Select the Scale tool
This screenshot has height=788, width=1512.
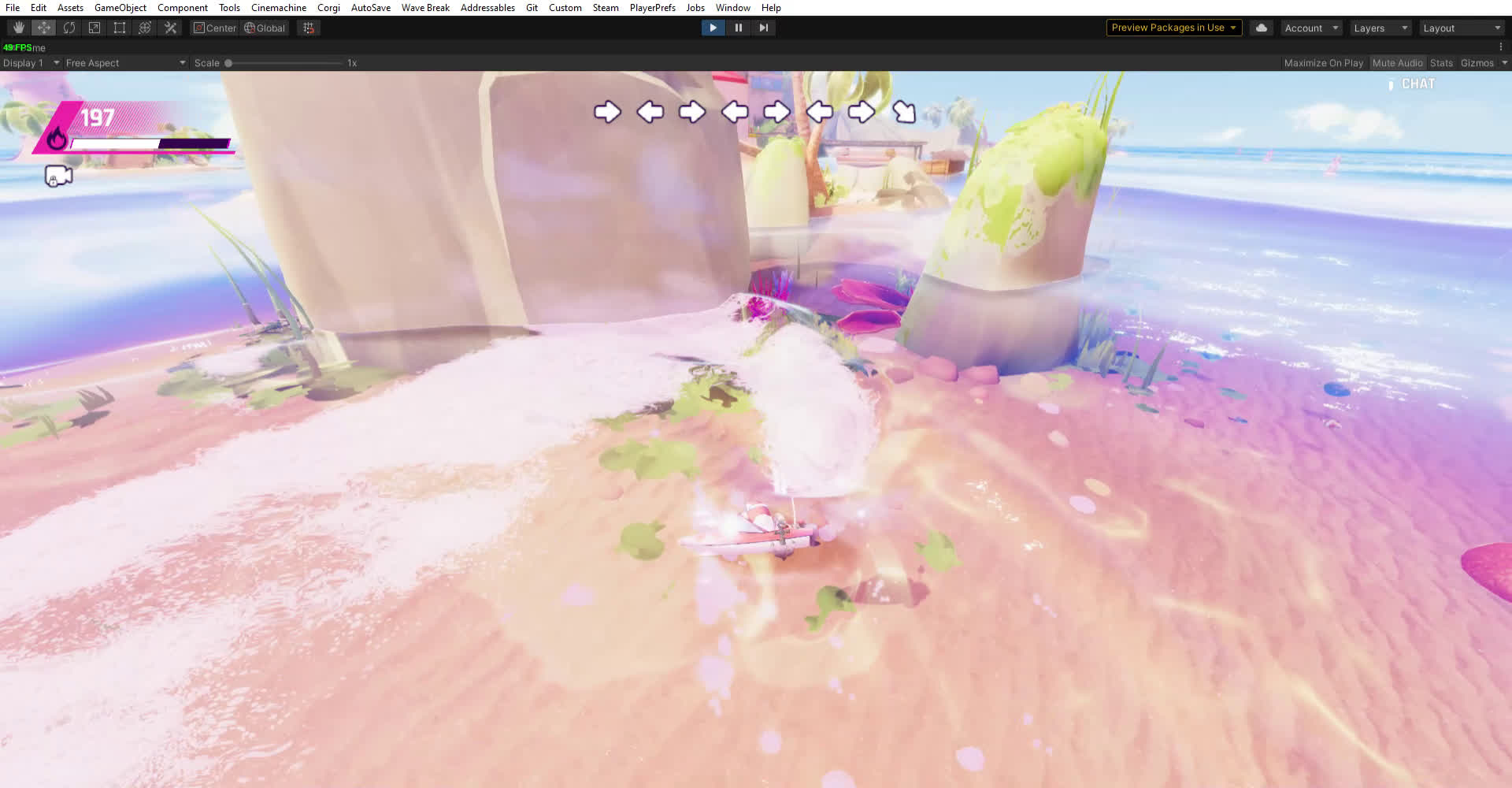tap(94, 28)
